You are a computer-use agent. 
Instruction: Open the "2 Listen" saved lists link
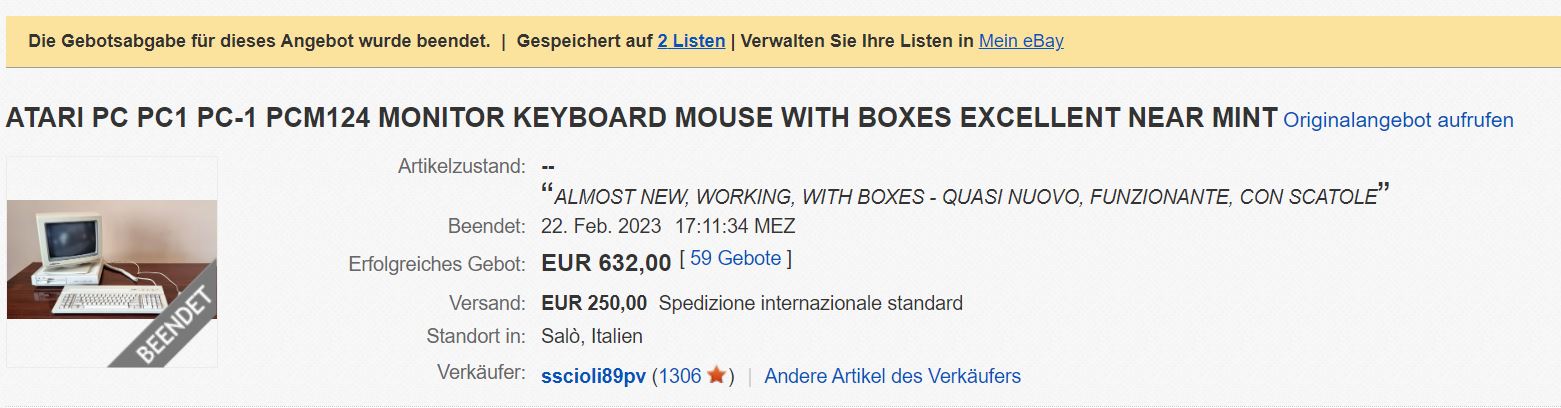click(691, 41)
